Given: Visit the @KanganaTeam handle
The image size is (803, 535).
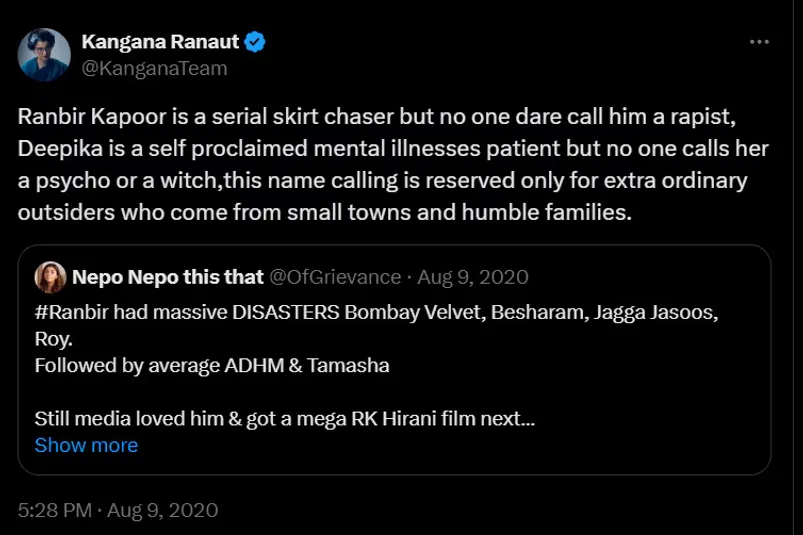Looking at the screenshot, I should tap(154, 68).
